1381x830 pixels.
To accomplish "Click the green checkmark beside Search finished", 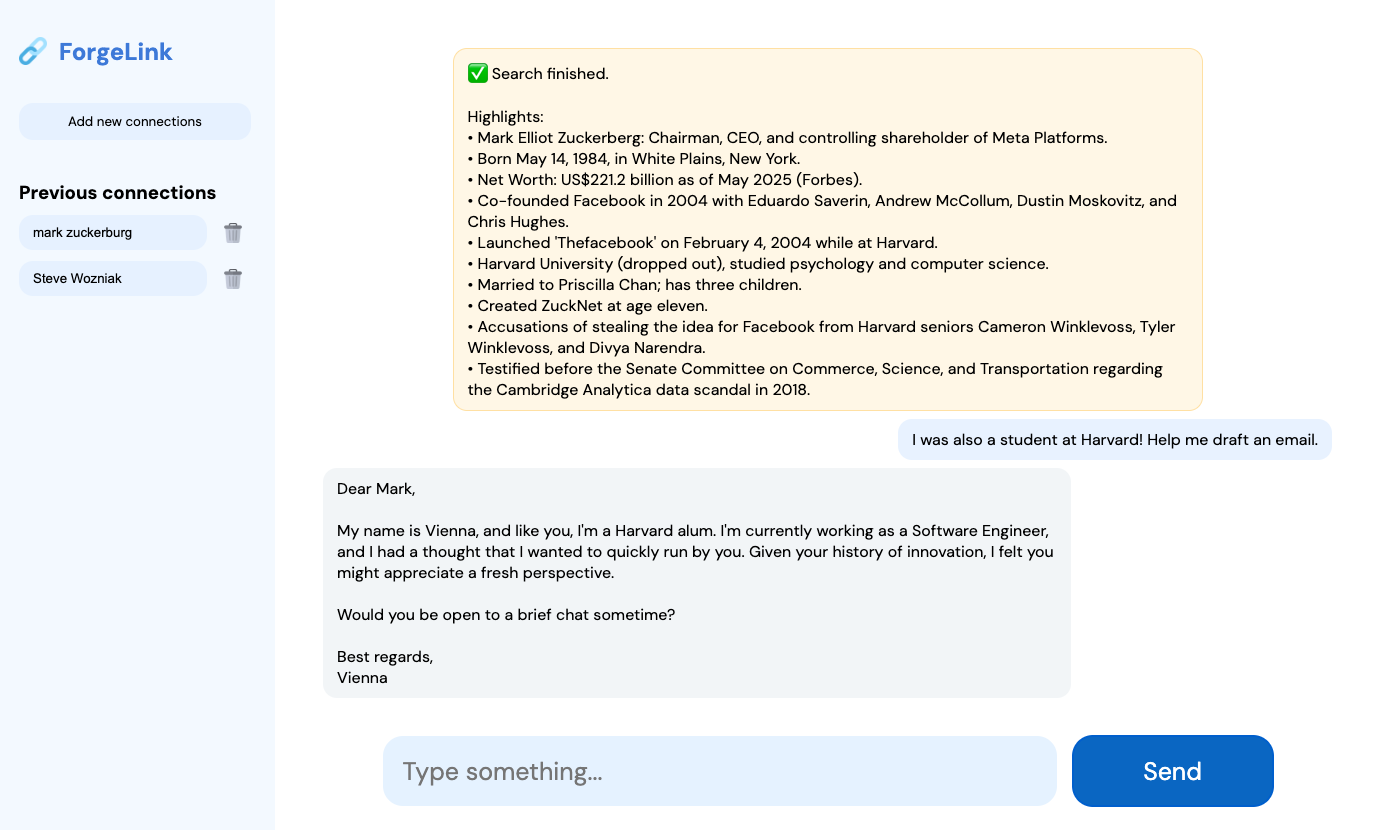I will [x=478, y=73].
